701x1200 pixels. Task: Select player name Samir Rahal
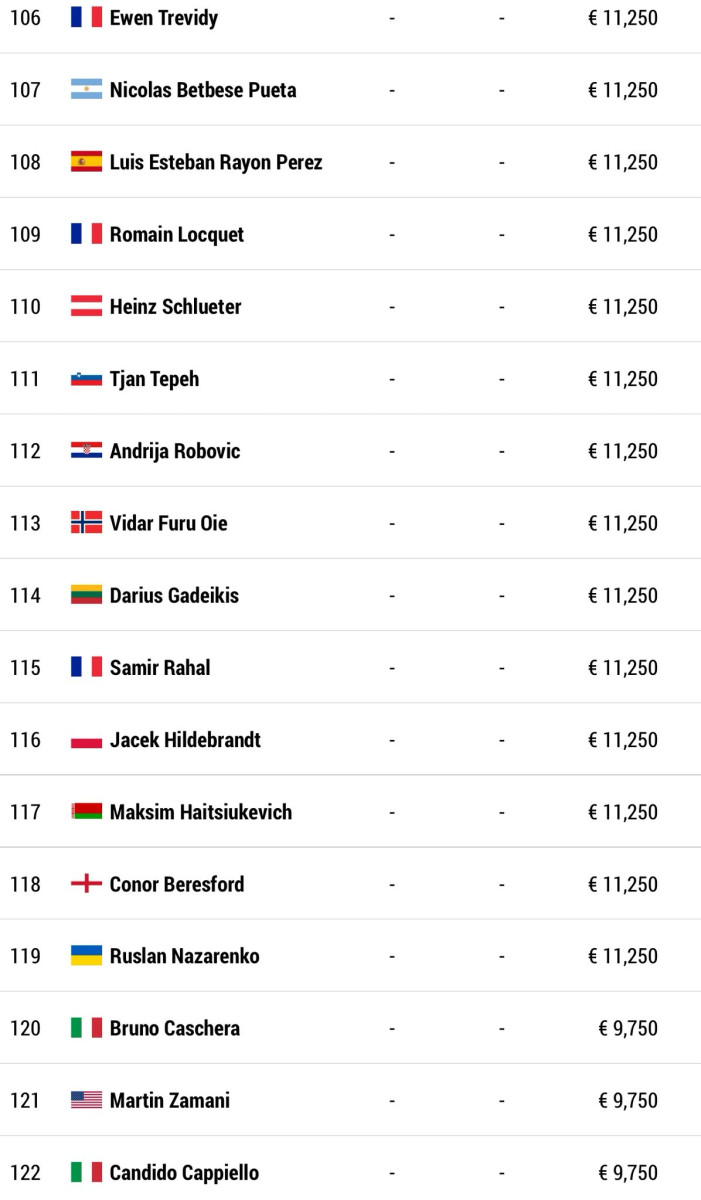pyautogui.click(x=160, y=667)
